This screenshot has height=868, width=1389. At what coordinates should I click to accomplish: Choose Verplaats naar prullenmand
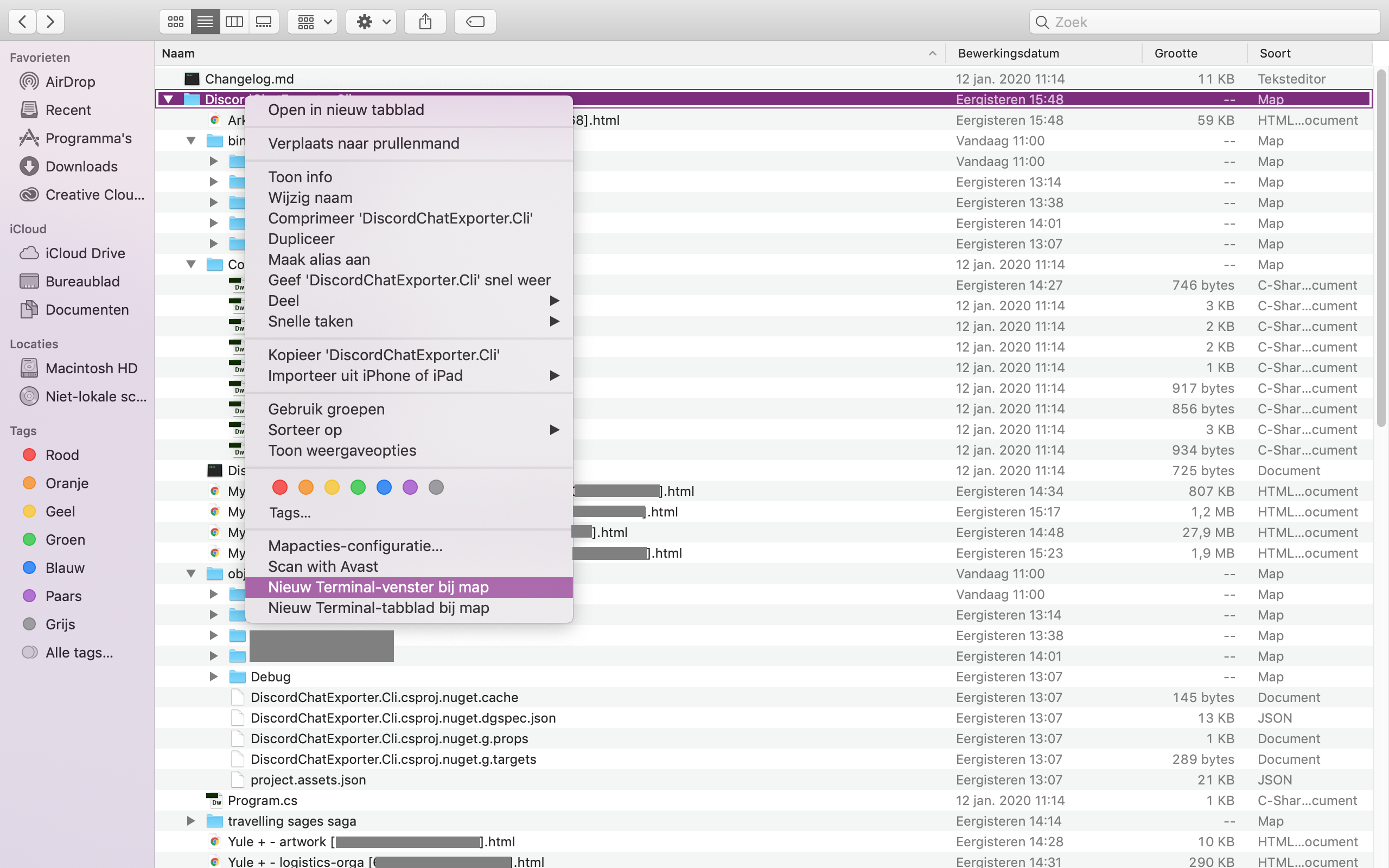pyautogui.click(x=409, y=143)
